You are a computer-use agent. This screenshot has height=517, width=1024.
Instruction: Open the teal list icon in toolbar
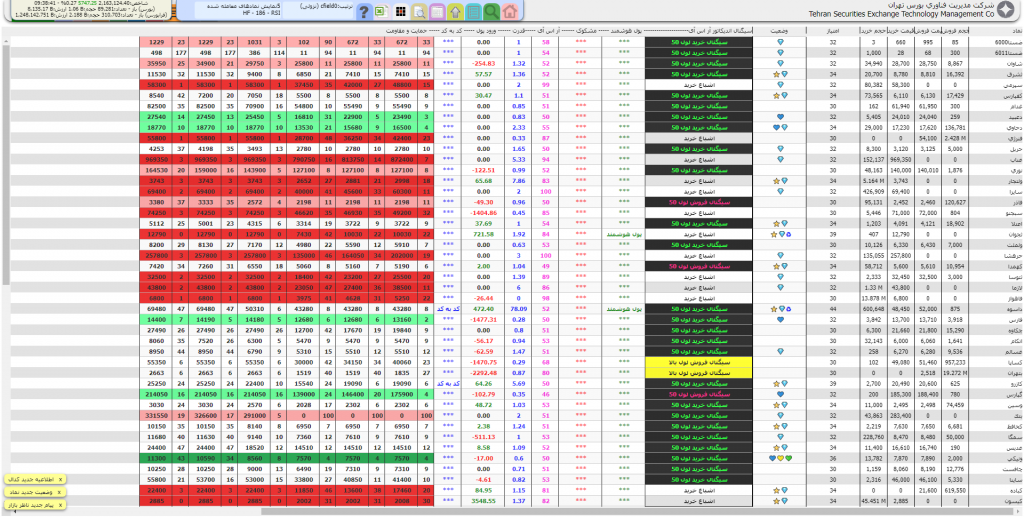point(474,11)
